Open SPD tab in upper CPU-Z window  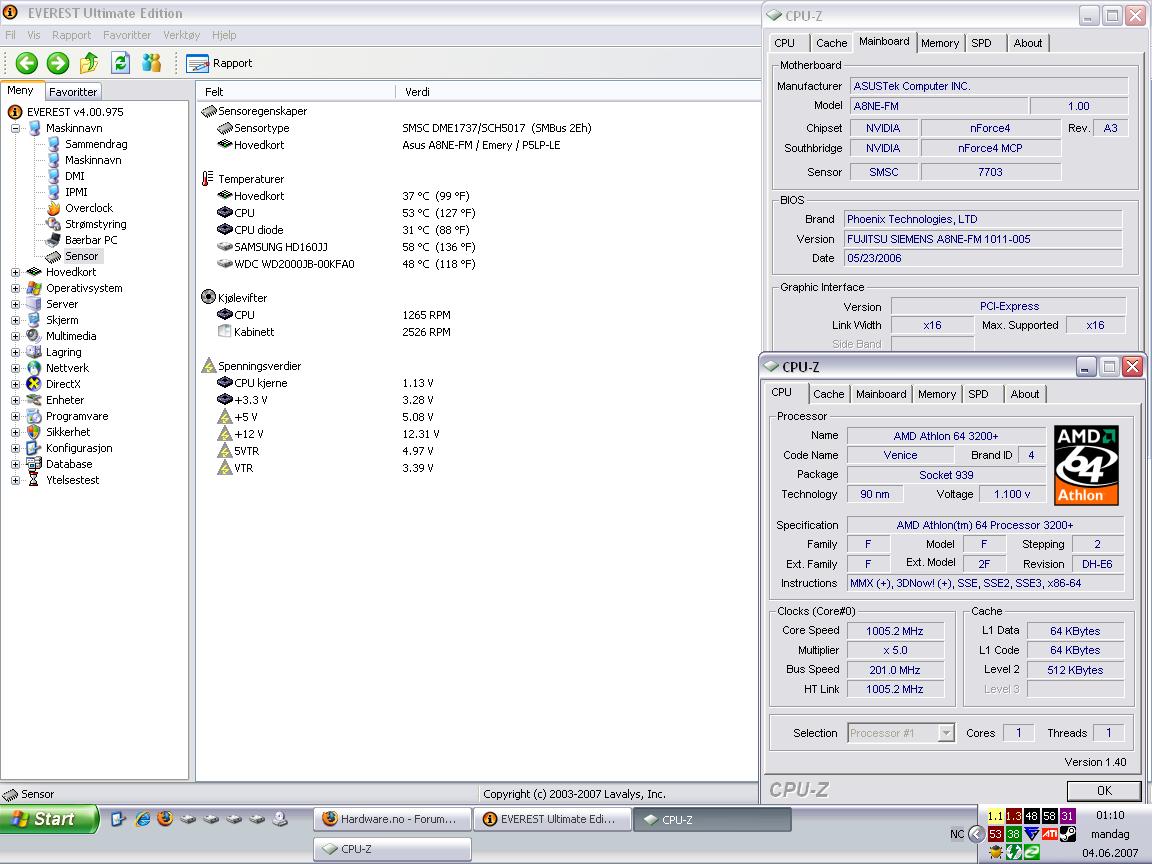coord(982,43)
